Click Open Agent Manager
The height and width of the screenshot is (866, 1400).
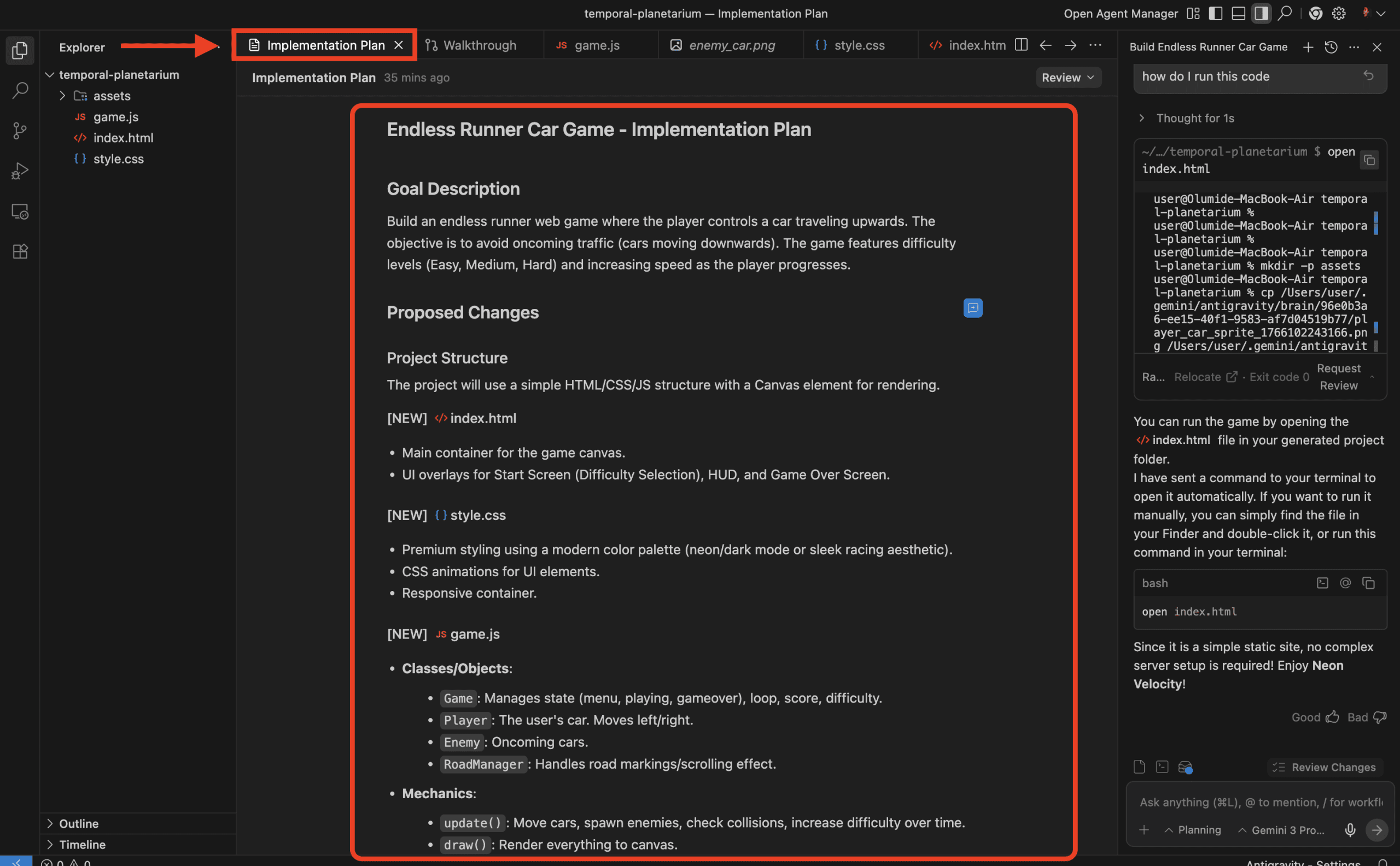[x=1121, y=13]
